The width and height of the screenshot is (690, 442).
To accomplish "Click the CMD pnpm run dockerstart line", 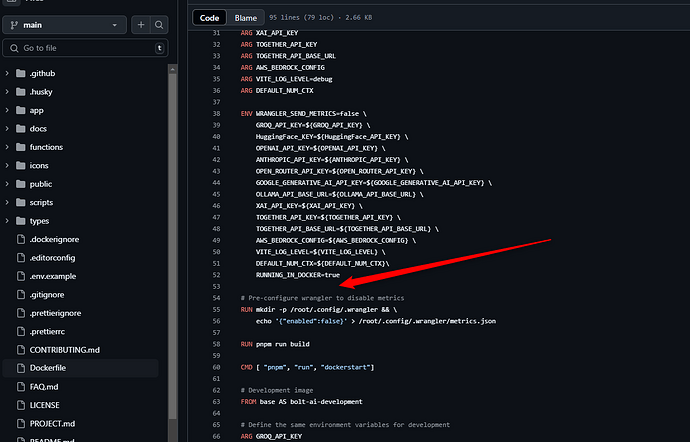I will [x=307, y=367].
